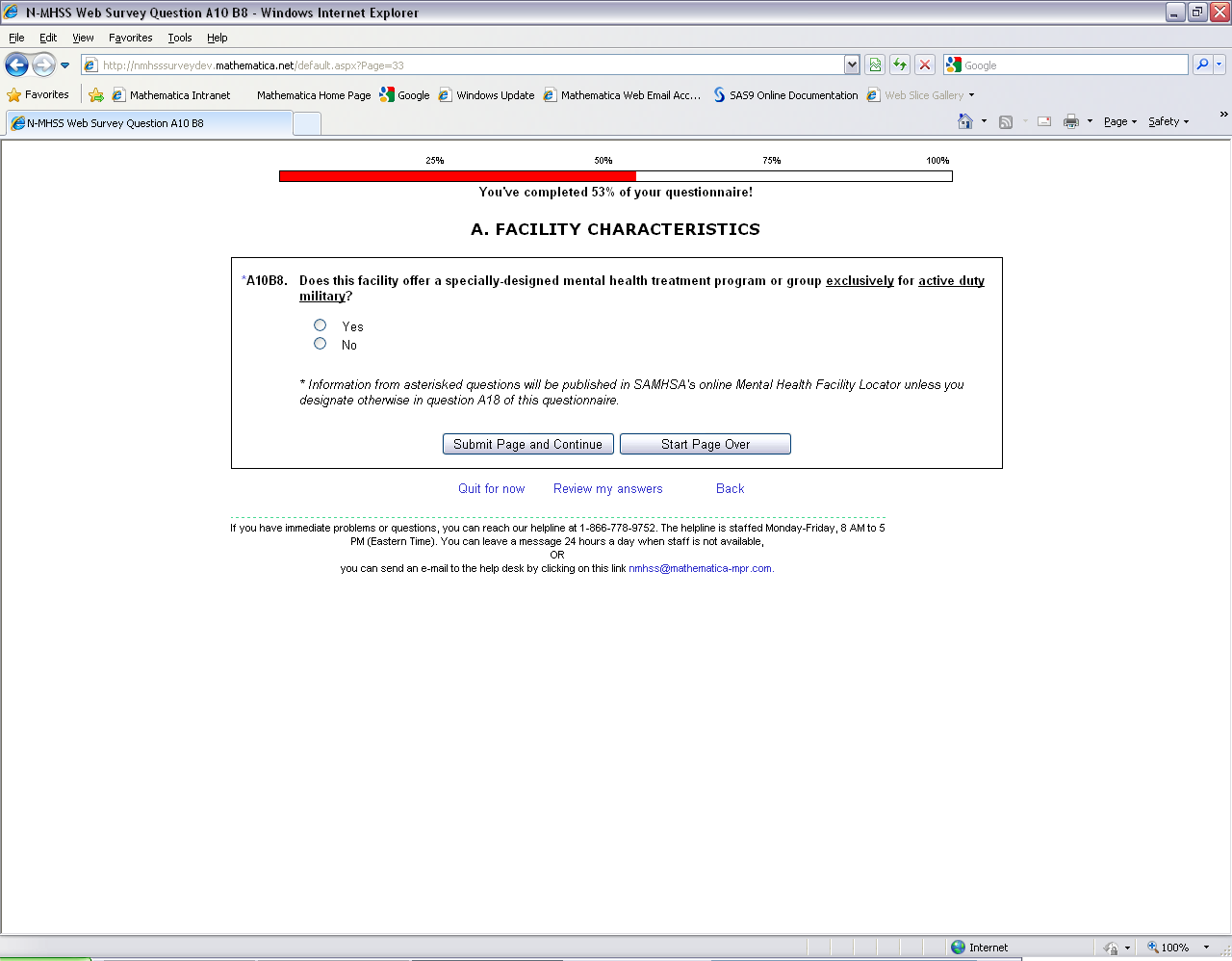Screen dimensions: 1232x961
Task: Click the 100% zoom level button
Action: [x=1168, y=948]
